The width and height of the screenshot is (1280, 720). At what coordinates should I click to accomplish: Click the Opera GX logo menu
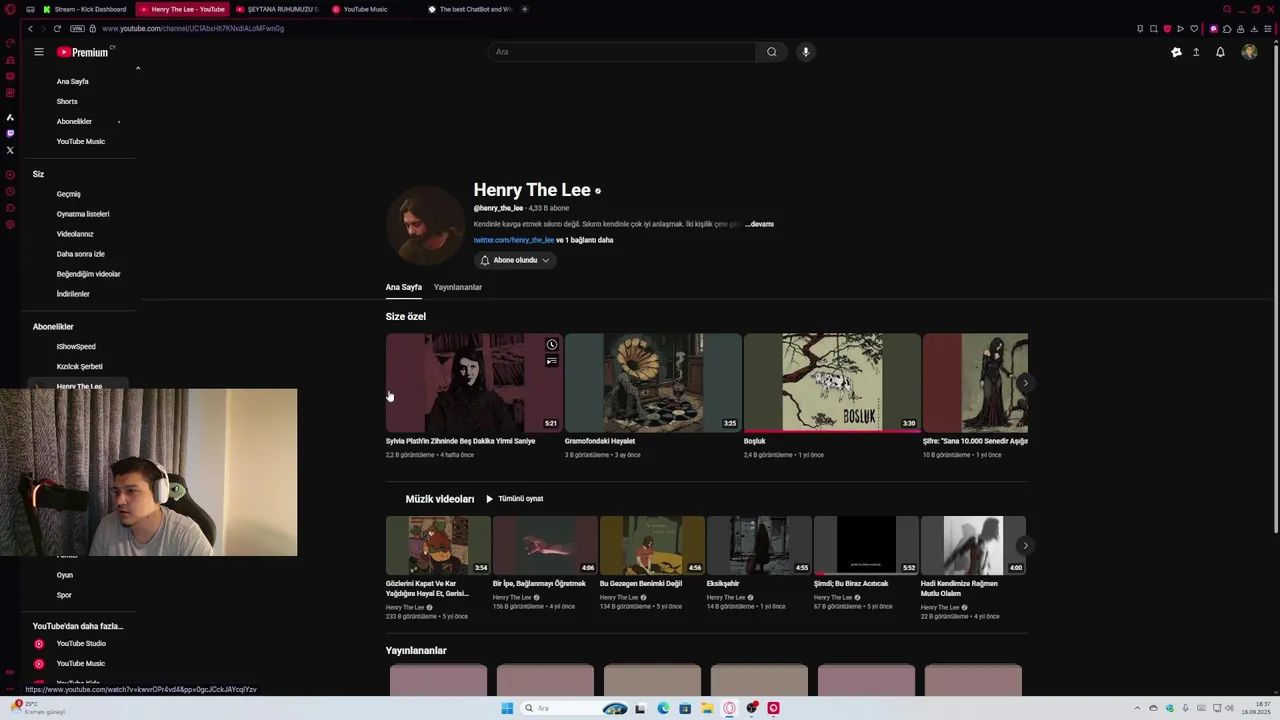(10, 9)
